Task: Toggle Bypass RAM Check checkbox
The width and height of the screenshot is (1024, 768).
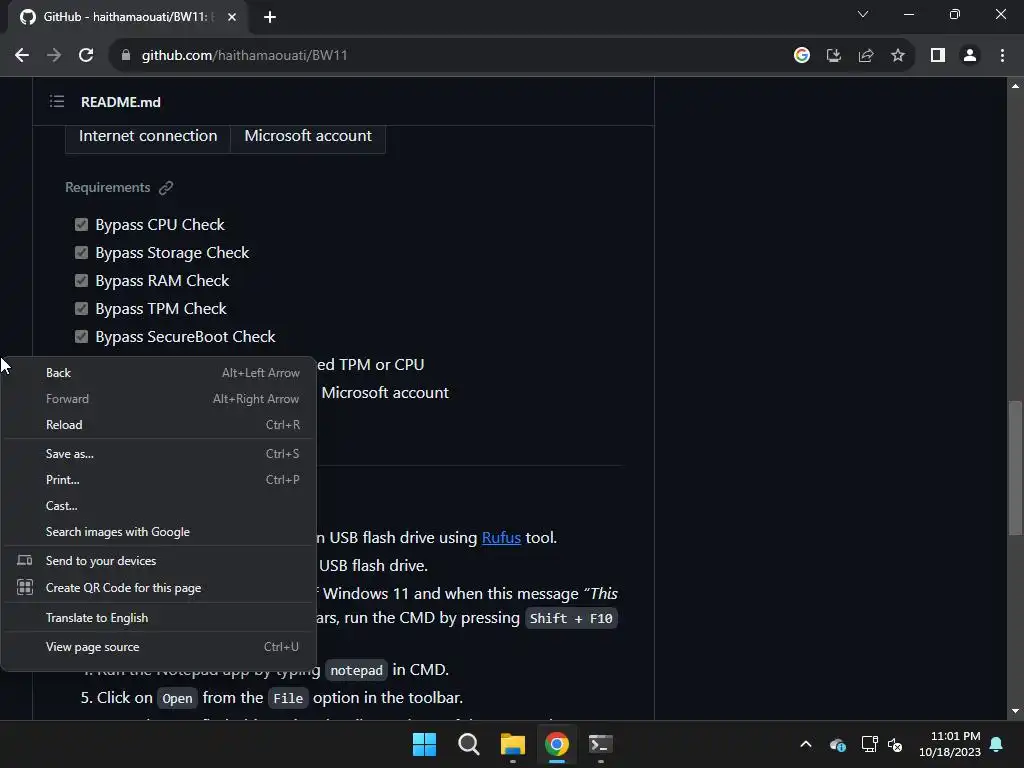Action: pyautogui.click(x=81, y=281)
